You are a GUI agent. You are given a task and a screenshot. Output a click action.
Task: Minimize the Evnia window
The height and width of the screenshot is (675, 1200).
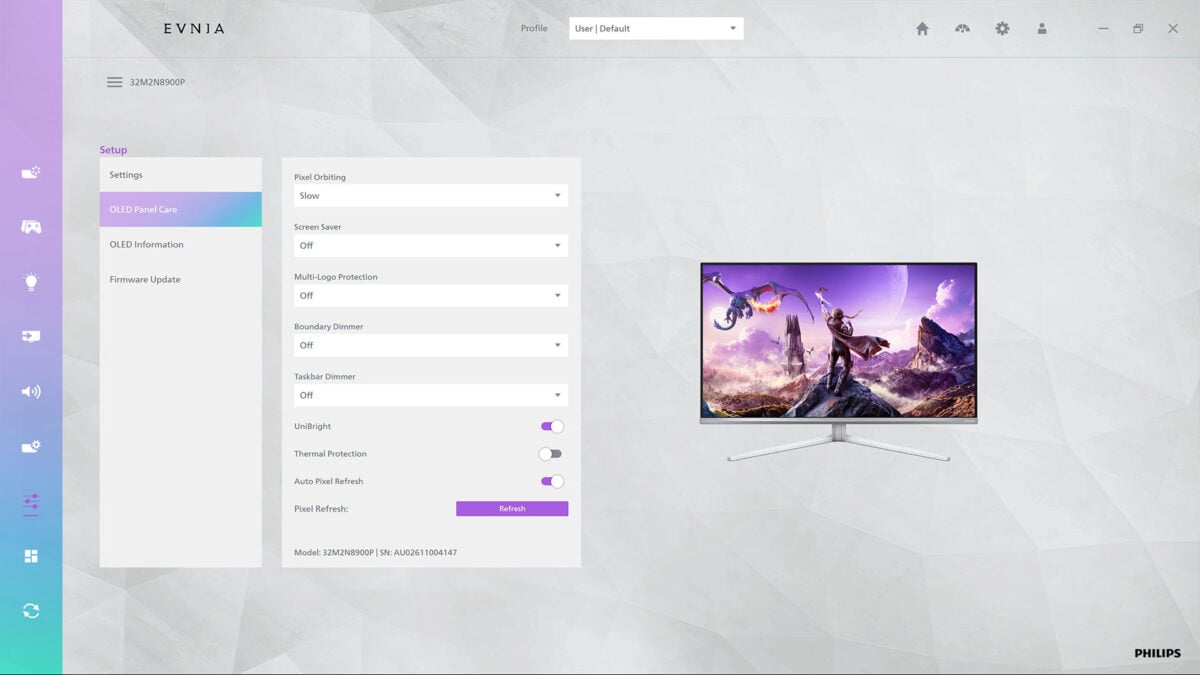click(x=1103, y=29)
